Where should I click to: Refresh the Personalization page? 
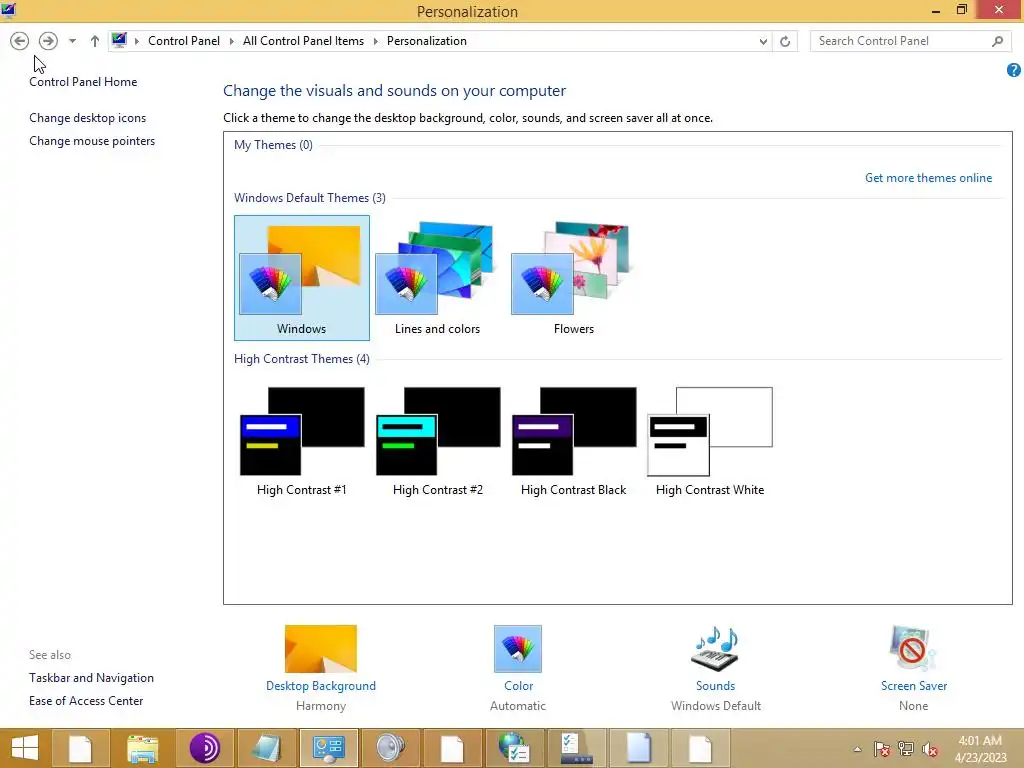(x=785, y=41)
